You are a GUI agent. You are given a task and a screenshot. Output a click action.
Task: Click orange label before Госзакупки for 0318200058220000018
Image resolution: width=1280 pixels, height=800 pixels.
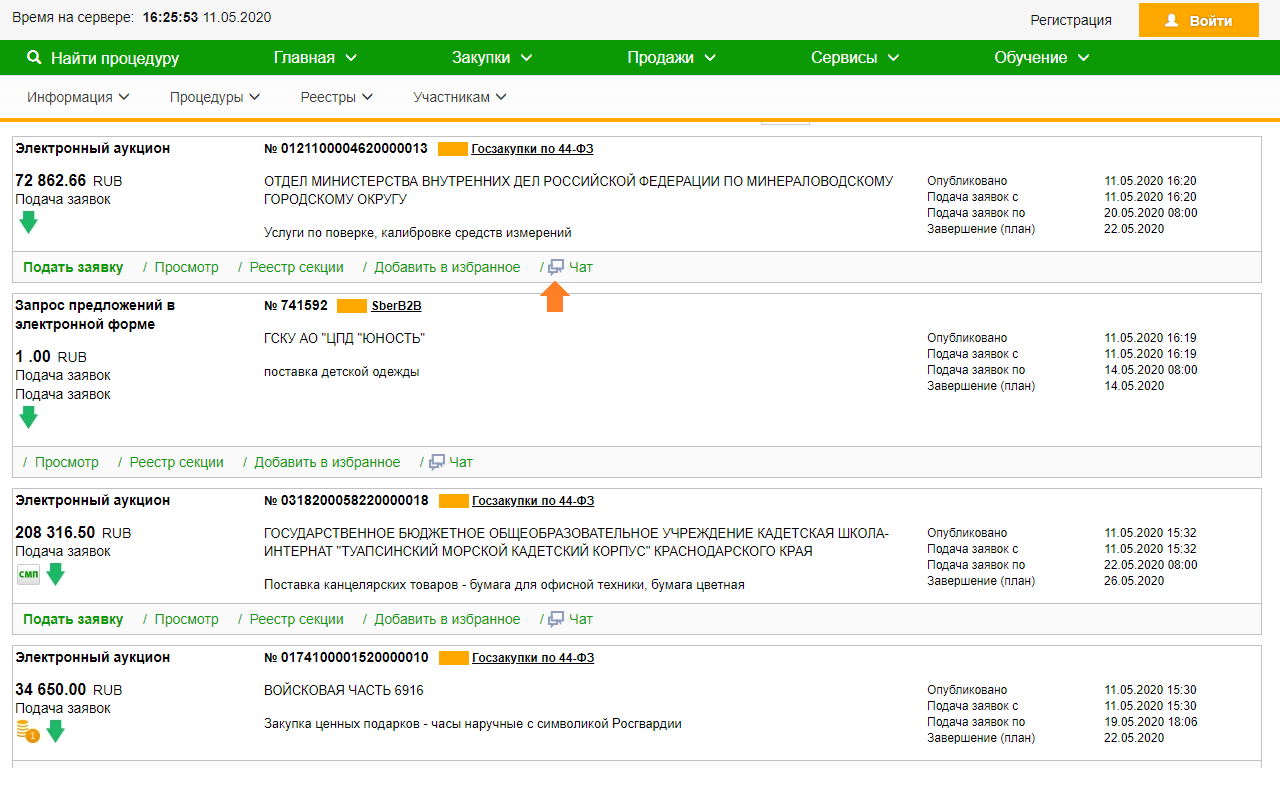[454, 501]
